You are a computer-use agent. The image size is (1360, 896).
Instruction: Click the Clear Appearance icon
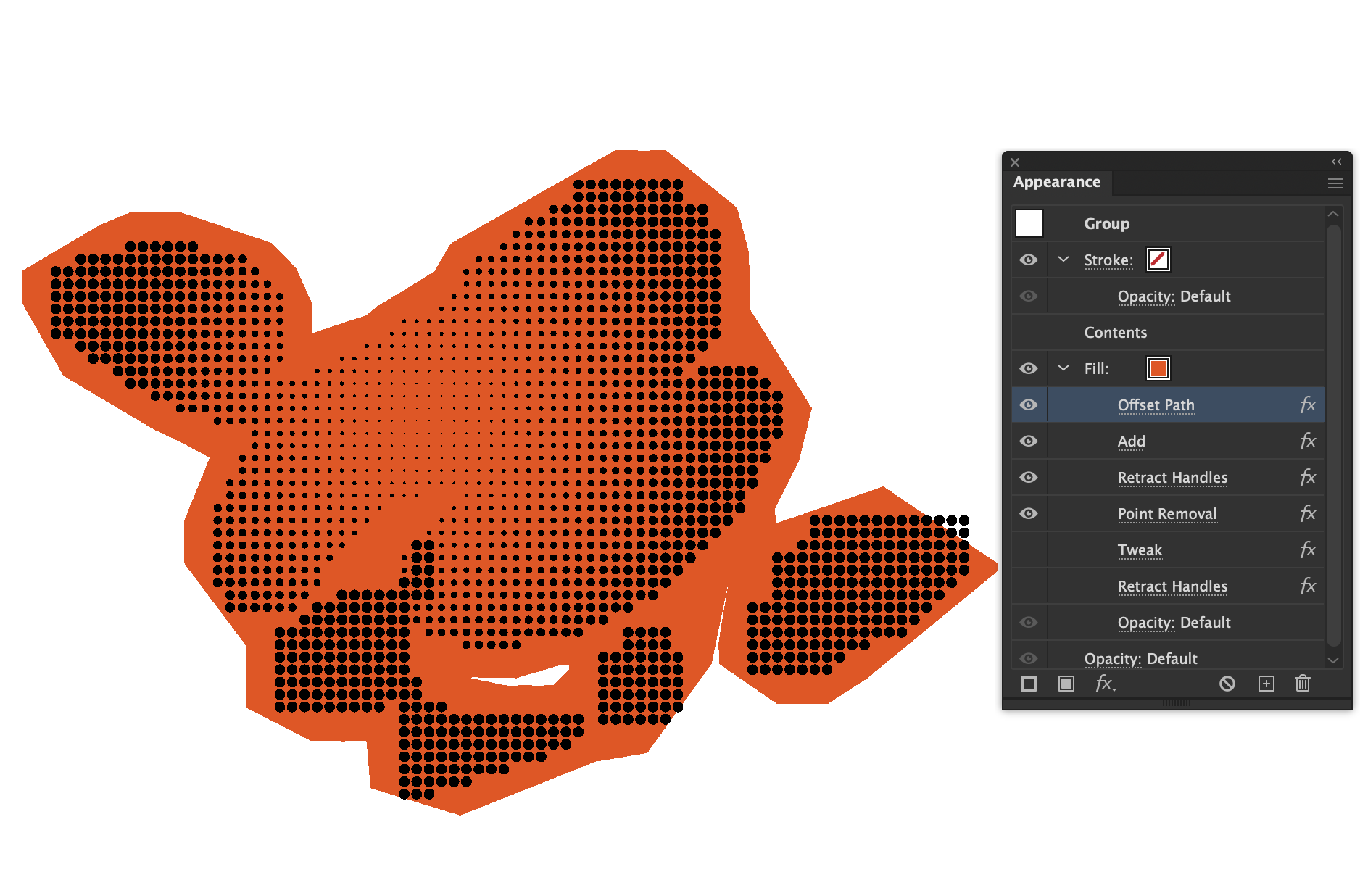point(1227,684)
